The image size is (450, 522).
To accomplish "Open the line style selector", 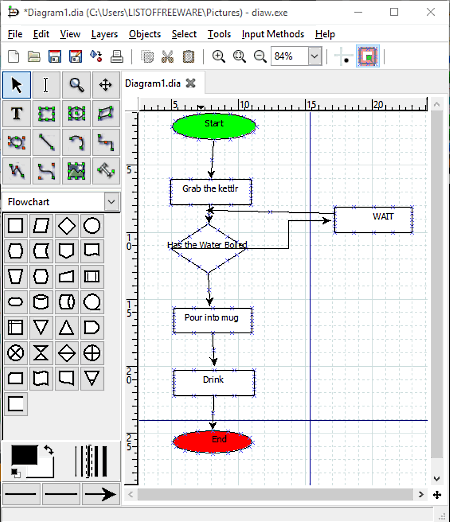I will (61, 494).
